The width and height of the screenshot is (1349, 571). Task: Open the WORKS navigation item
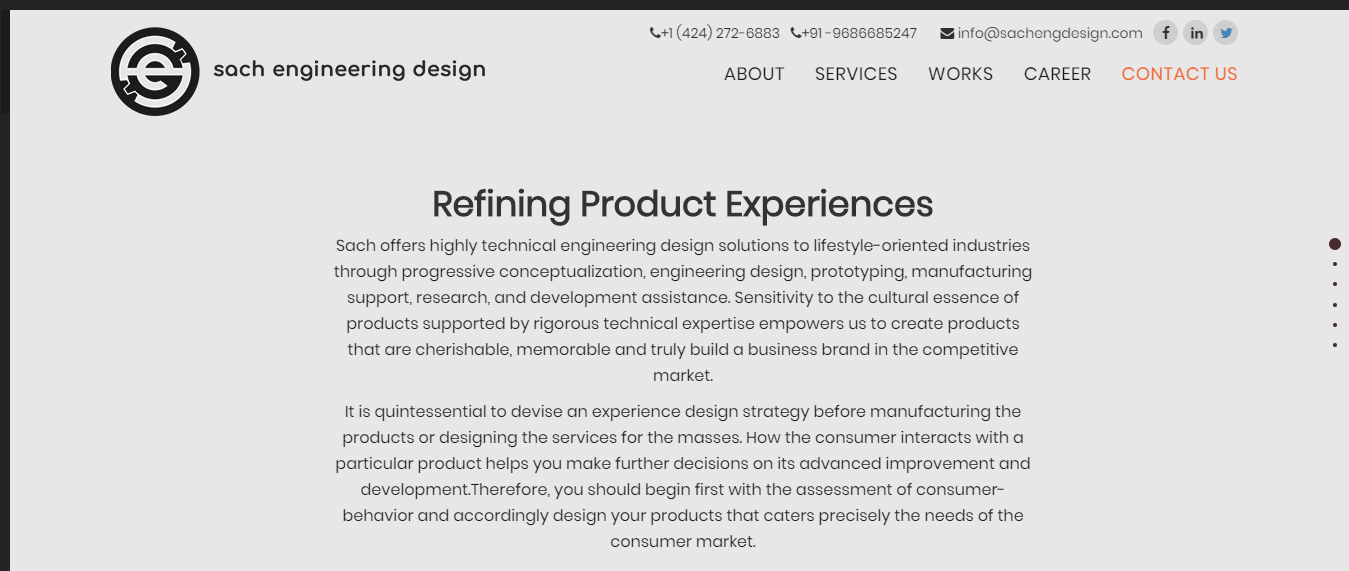coord(960,74)
